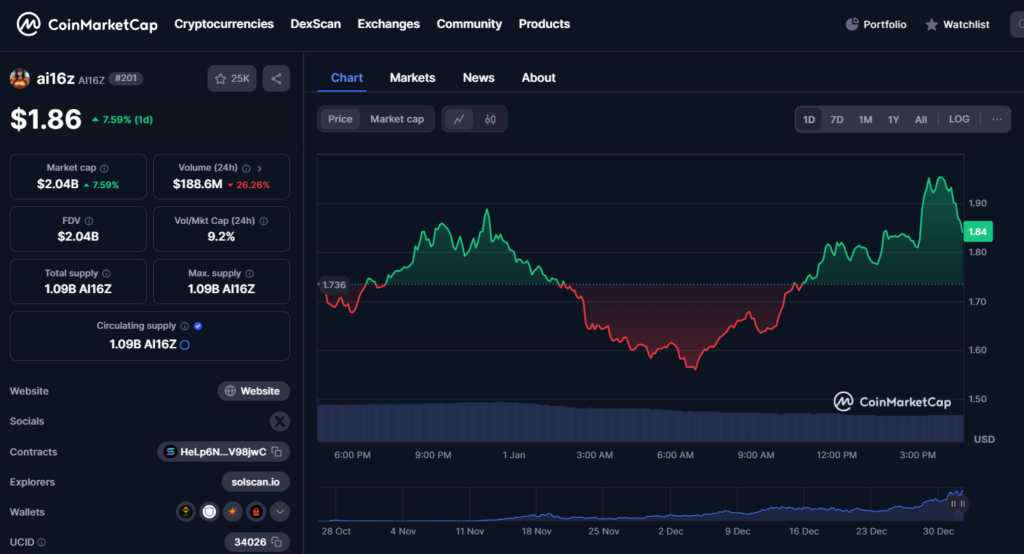Viewport: 1024px width, 554px height.
Task: Open the X (Twitter) social link
Action: 279,421
